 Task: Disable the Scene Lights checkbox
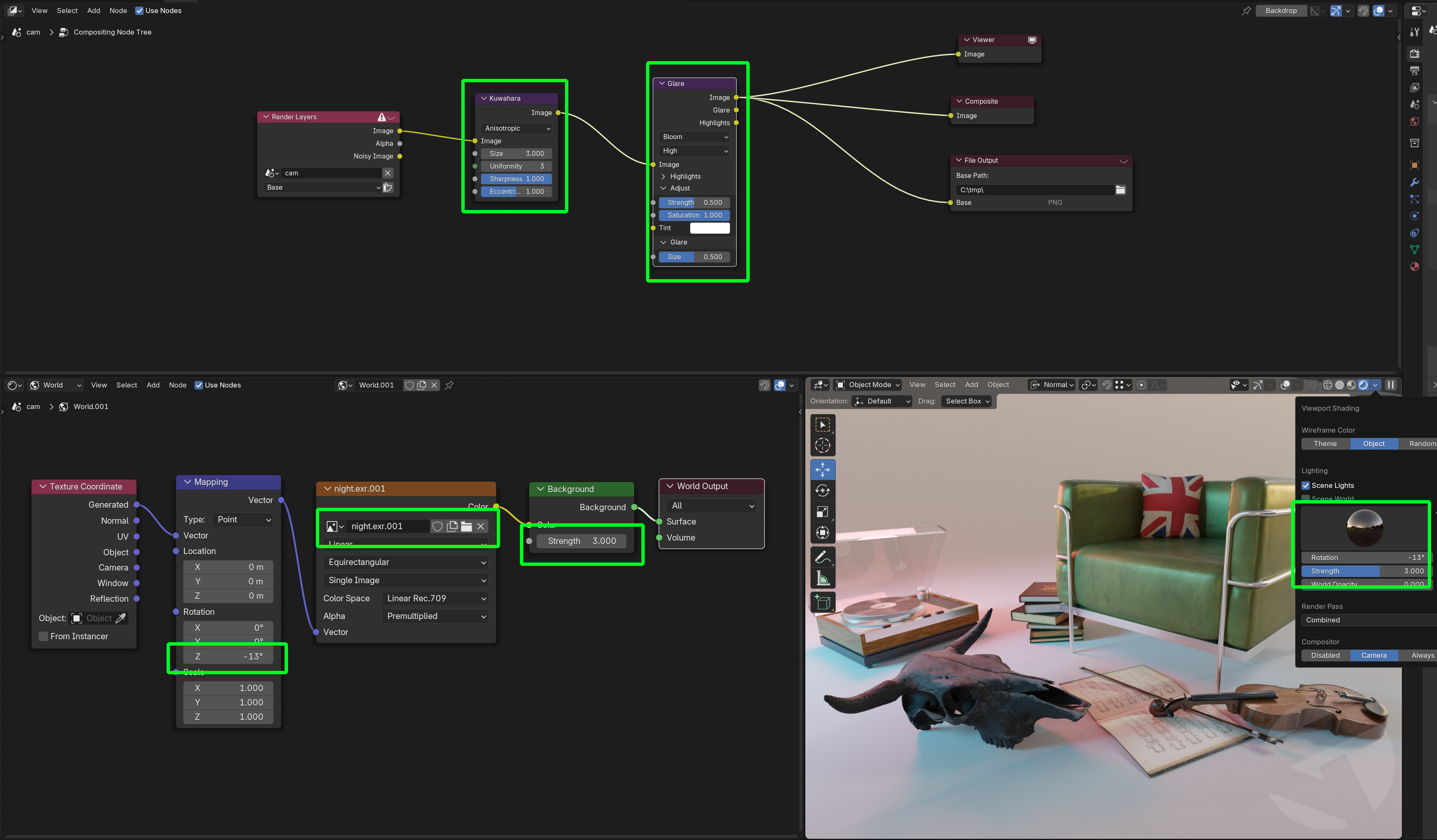[1305, 485]
